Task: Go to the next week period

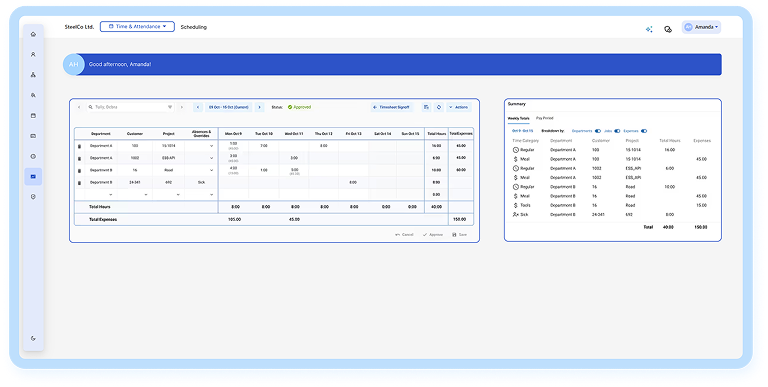Action: pos(260,107)
